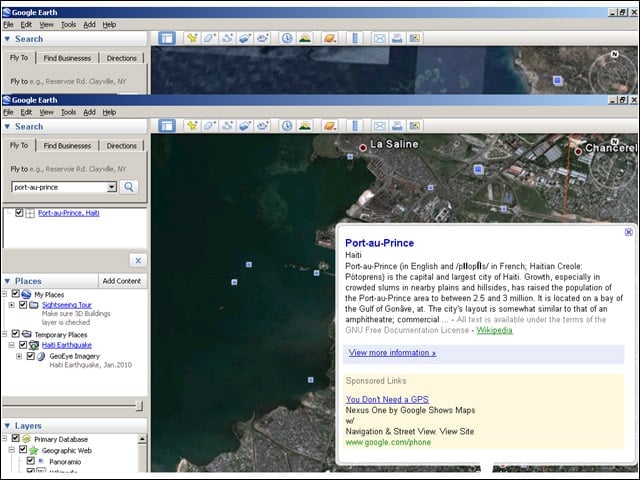Collapse Search panel in back window
Screen dimensions: 640x480
[7, 39]
